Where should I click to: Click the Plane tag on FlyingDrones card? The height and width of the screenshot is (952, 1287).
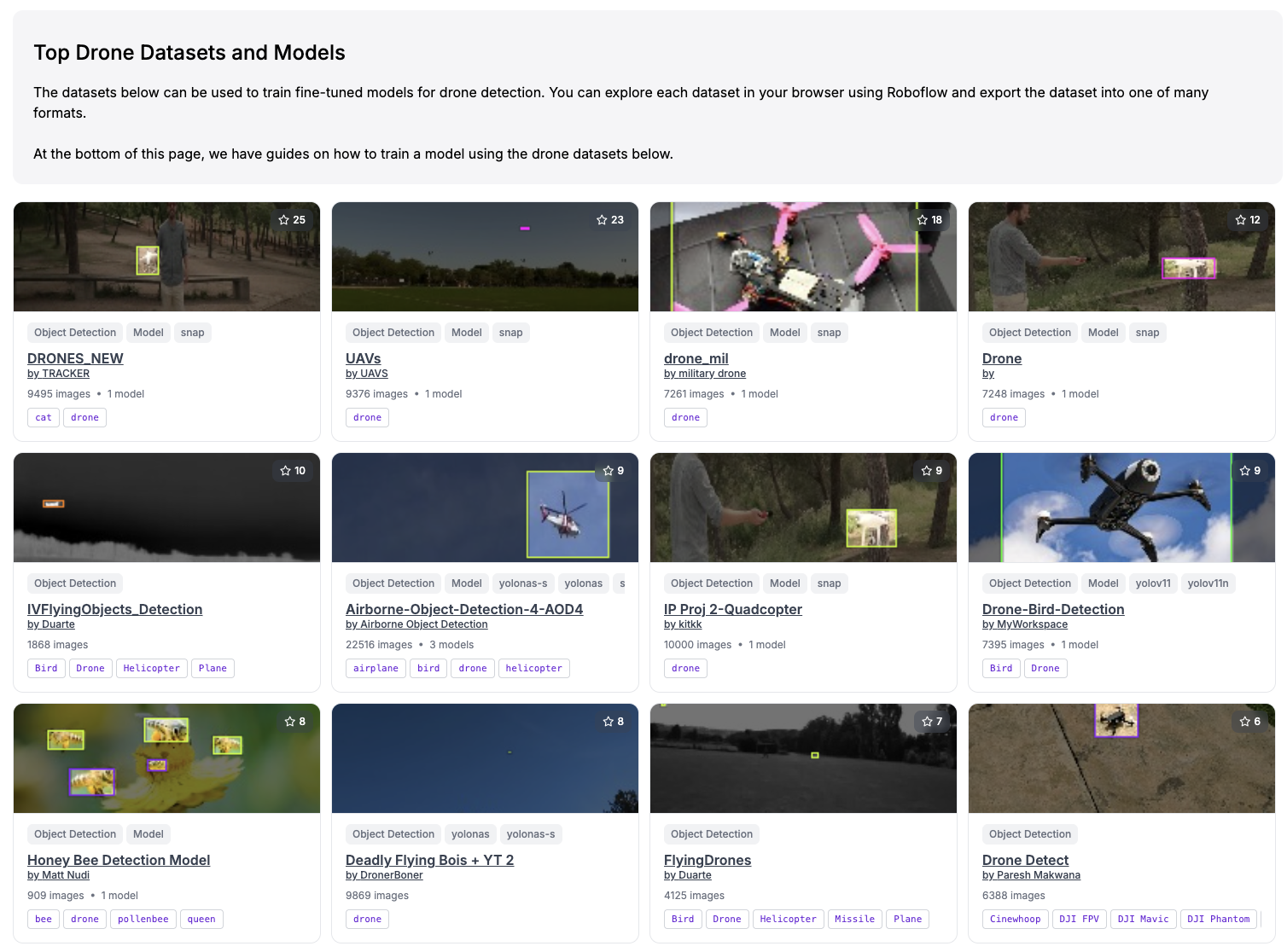click(x=907, y=920)
